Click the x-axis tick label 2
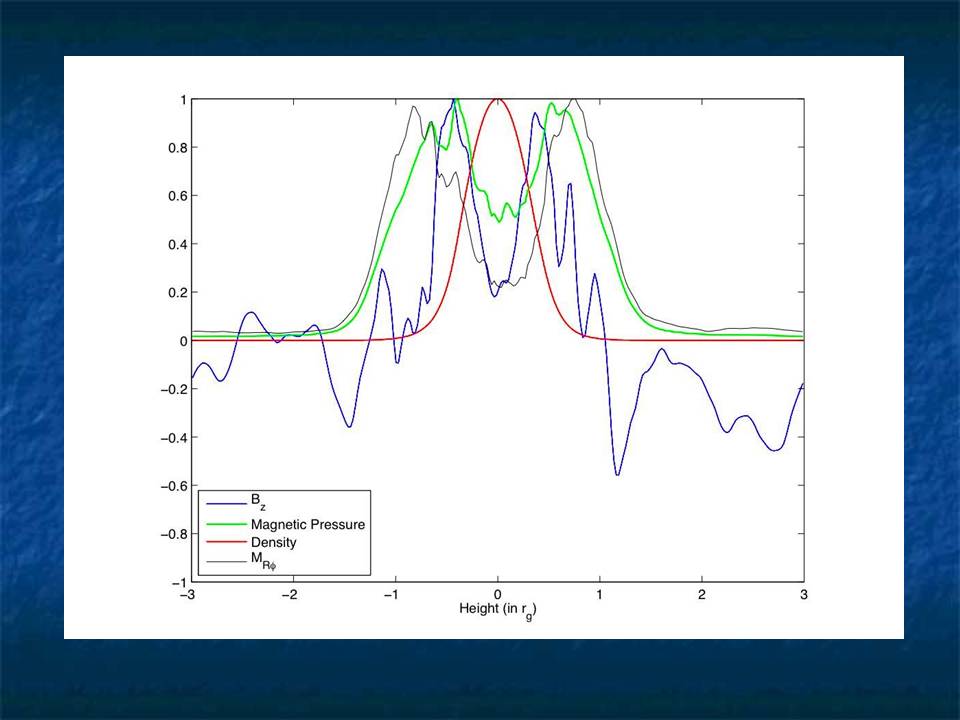This screenshot has width=960, height=720. coord(702,594)
